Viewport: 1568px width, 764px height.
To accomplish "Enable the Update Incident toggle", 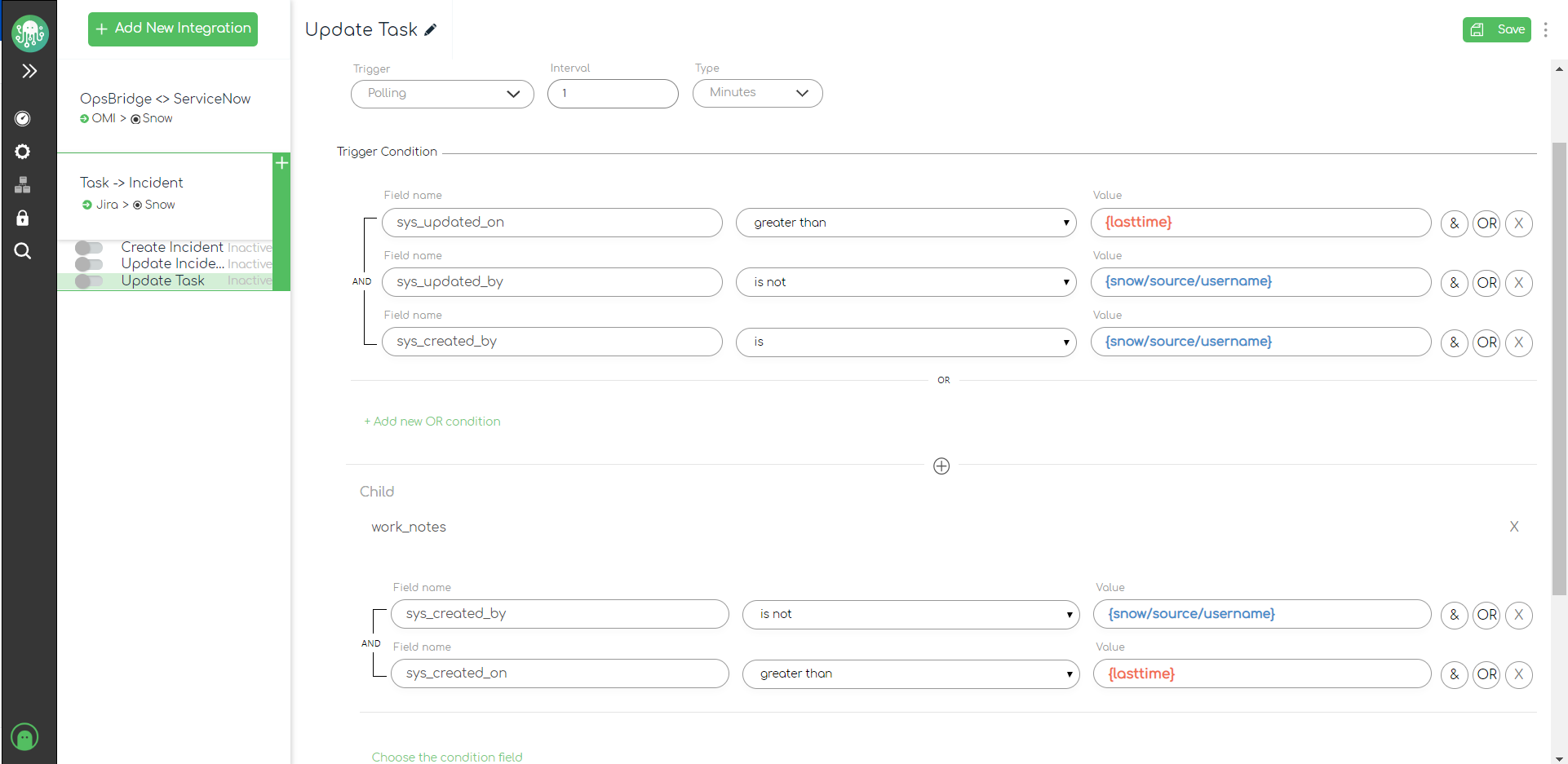I will (x=89, y=264).
